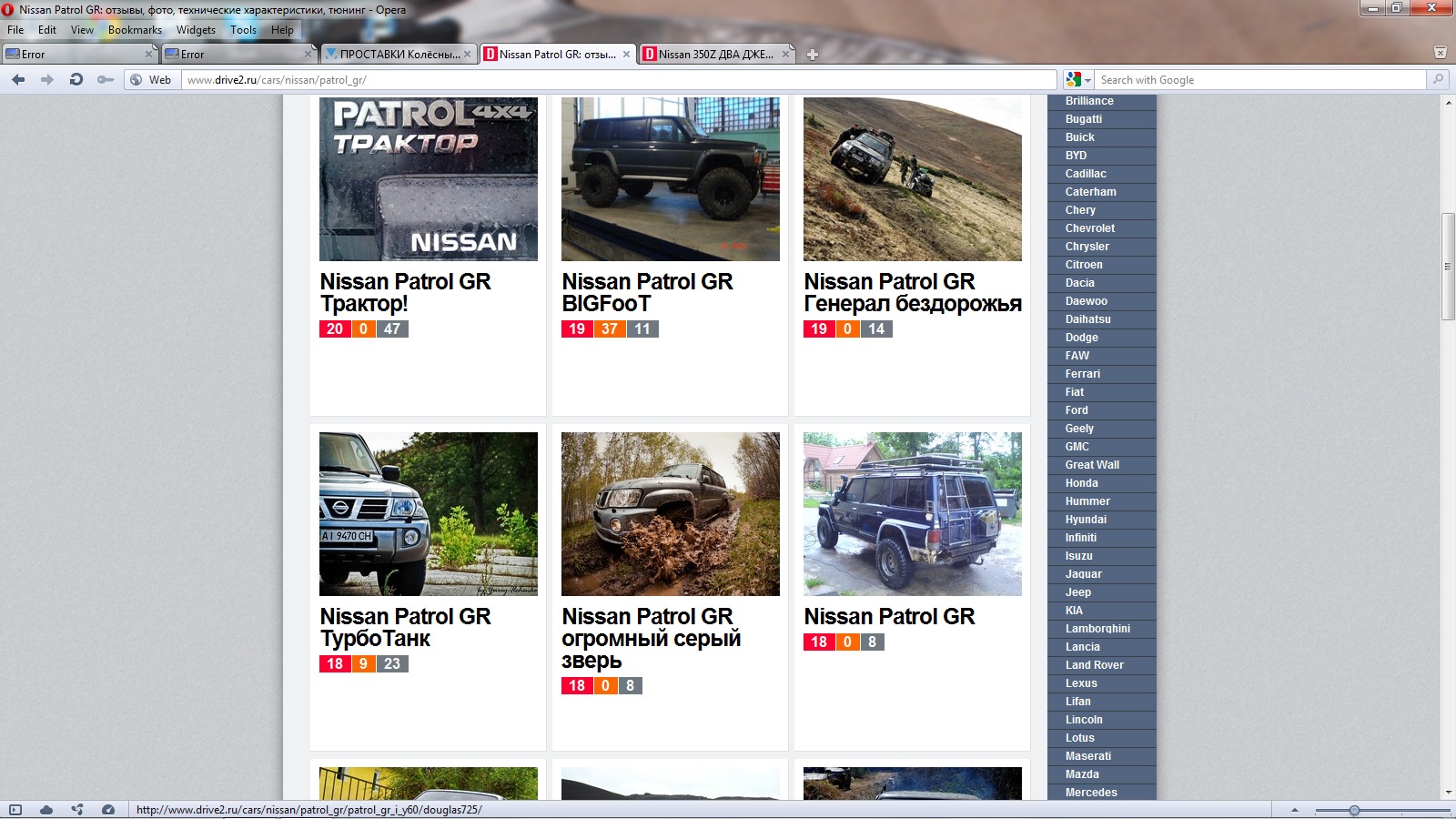Viewport: 1456px width, 819px height.
Task: Open the Nissan Patrol GR BIGFooT title
Action: (x=647, y=293)
